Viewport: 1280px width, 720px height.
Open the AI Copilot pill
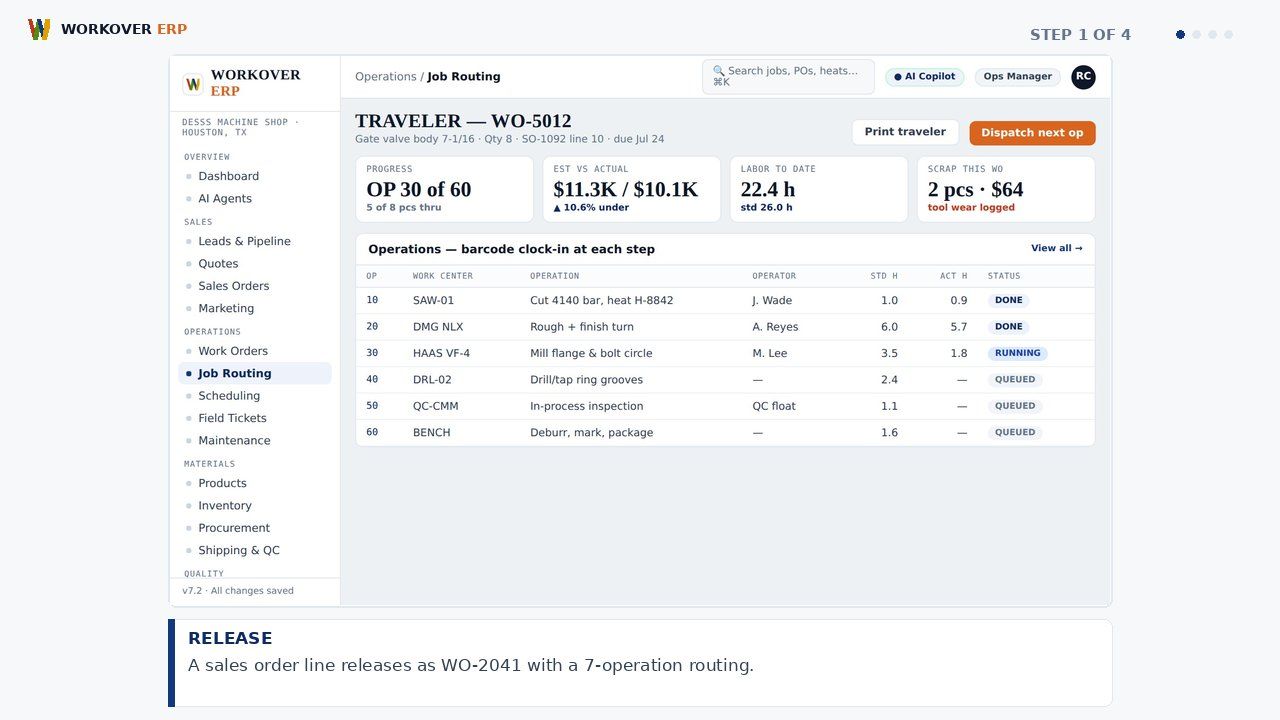point(924,77)
